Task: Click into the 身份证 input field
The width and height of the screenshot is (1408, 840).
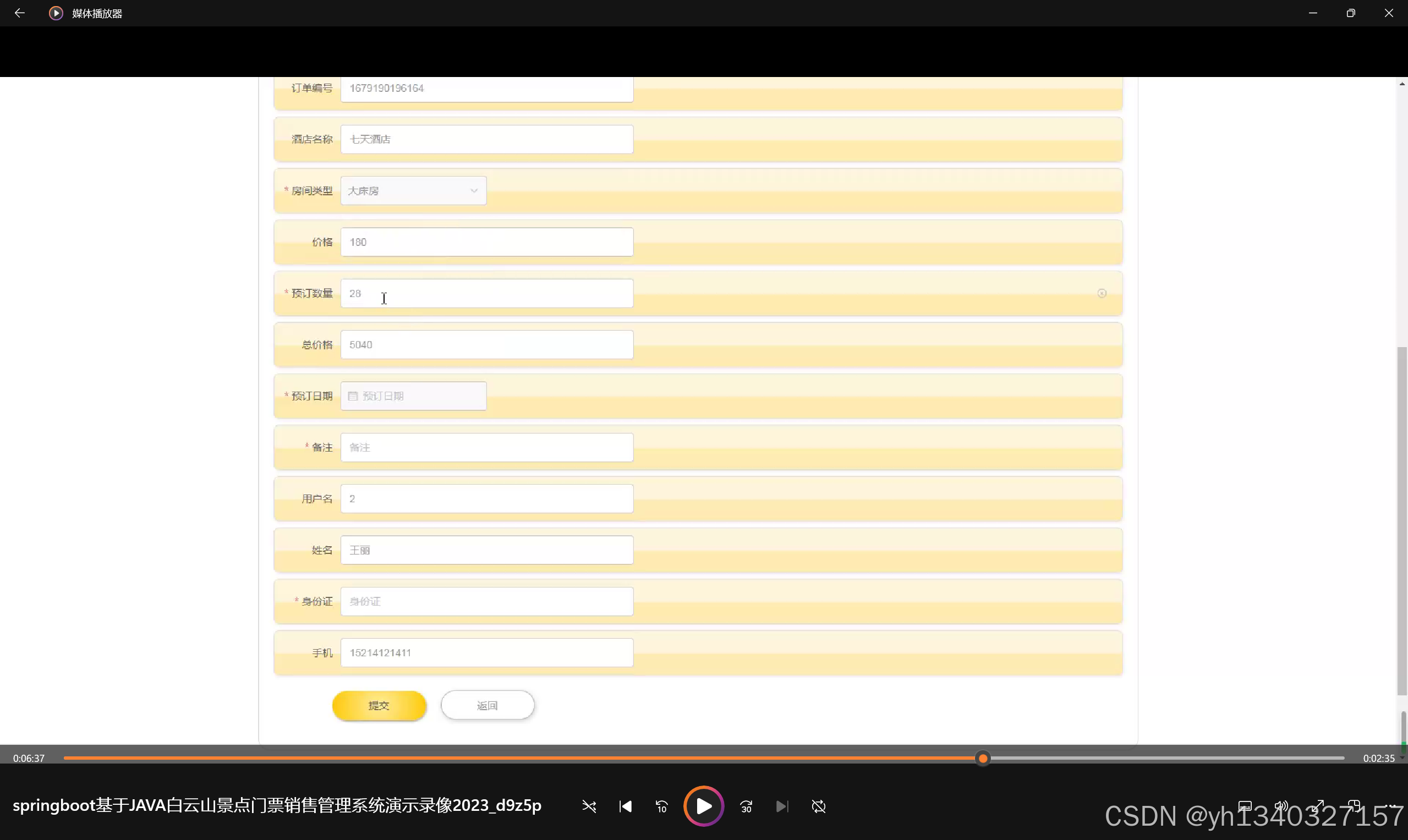Action: (487, 601)
